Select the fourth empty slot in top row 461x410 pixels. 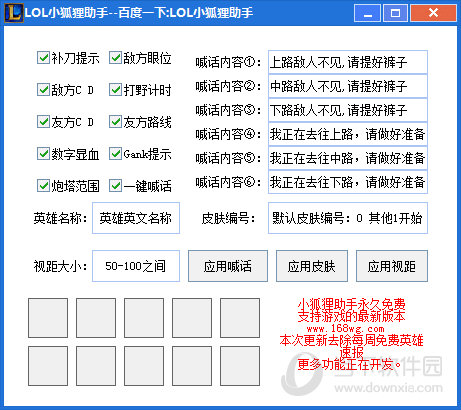192,318
